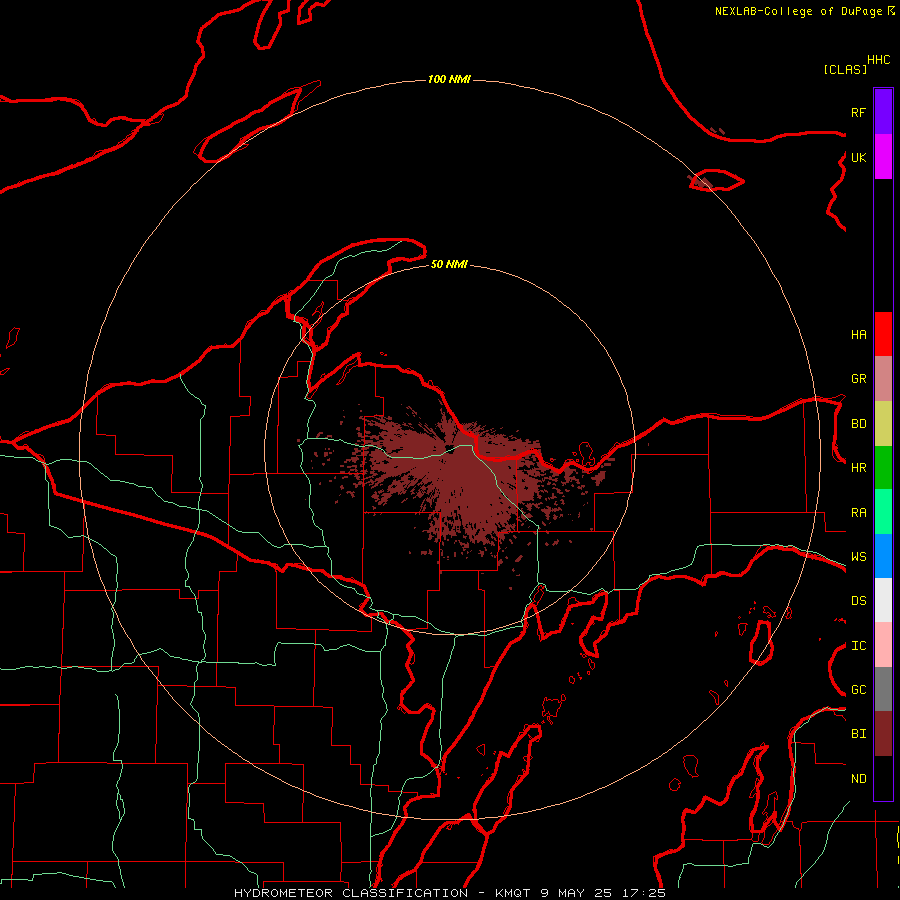
Task: Click the UK magenta legend swatch
Action: [x=883, y=157]
